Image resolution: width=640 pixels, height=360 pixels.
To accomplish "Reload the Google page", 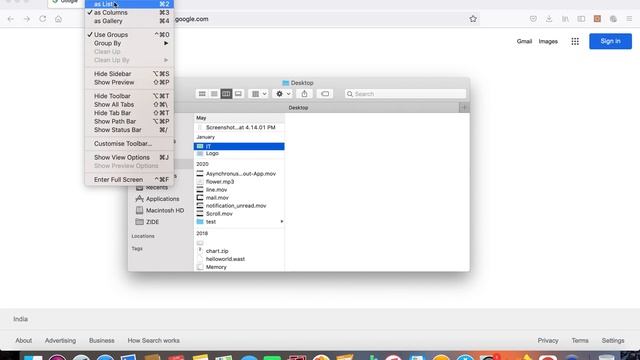I will tap(42, 19).
